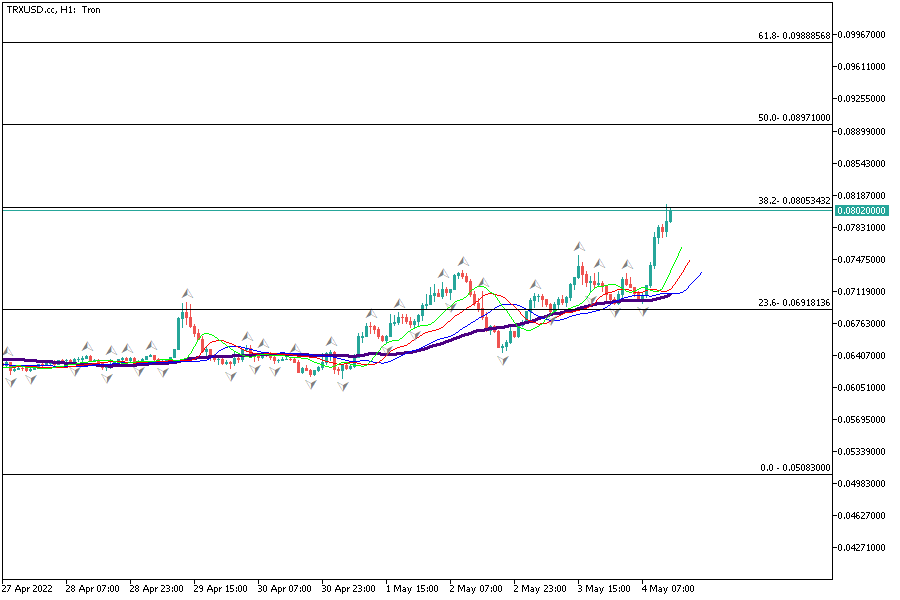Click the 27 Apr 2022 time axis label
The image size is (900, 600).
point(30,588)
